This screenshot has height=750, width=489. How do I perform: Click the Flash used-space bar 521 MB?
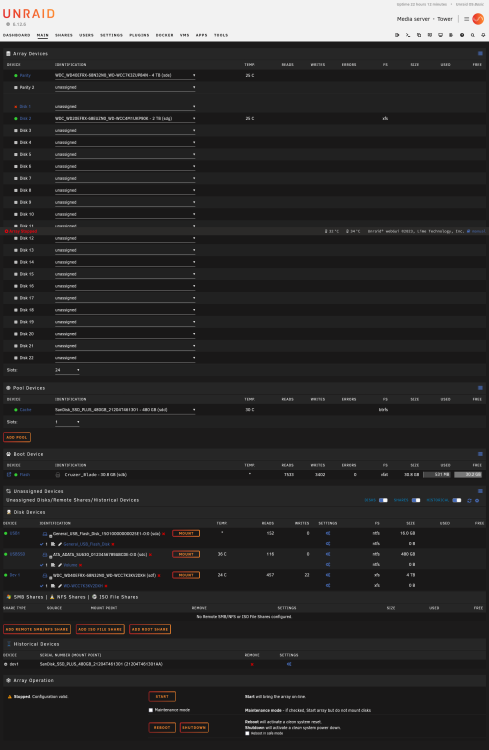click(437, 475)
